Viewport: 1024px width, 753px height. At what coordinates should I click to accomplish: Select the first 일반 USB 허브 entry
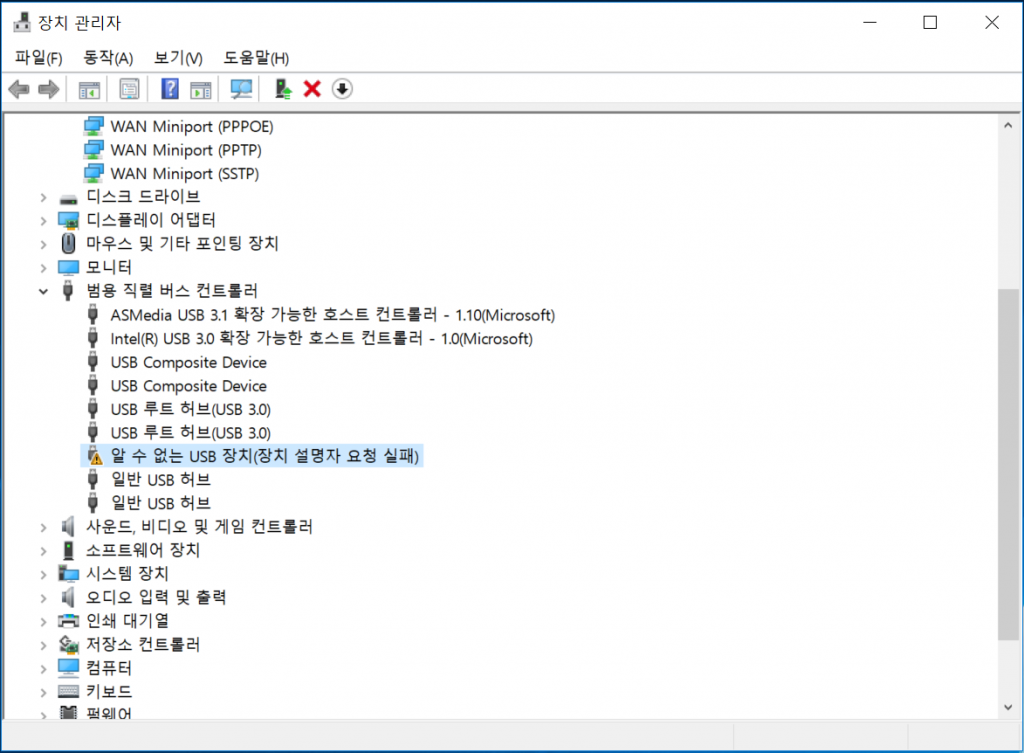click(161, 479)
